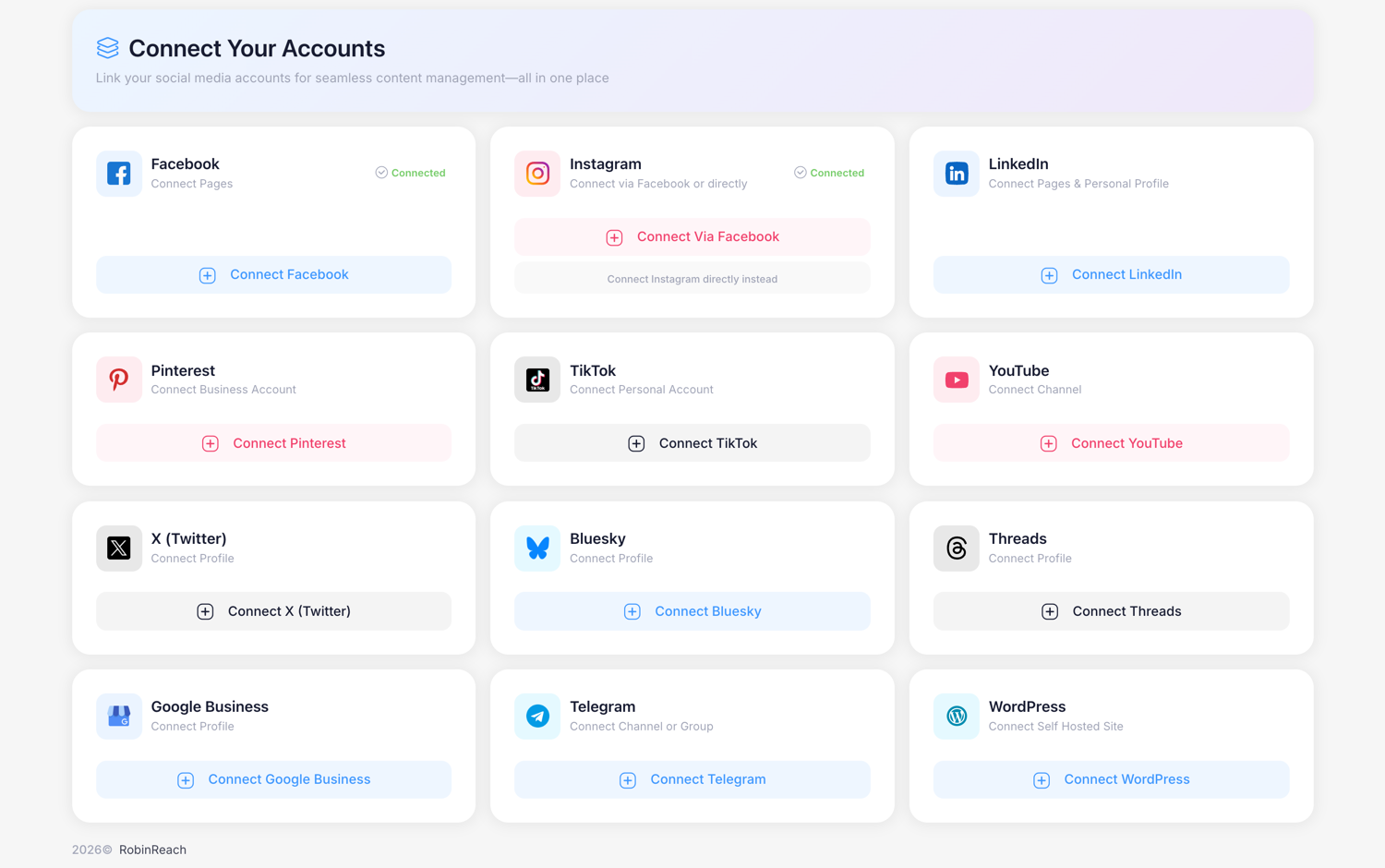Image resolution: width=1385 pixels, height=868 pixels.
Task: Click the "X (Twitter)" card title
Action: click(x=188, y=539)
